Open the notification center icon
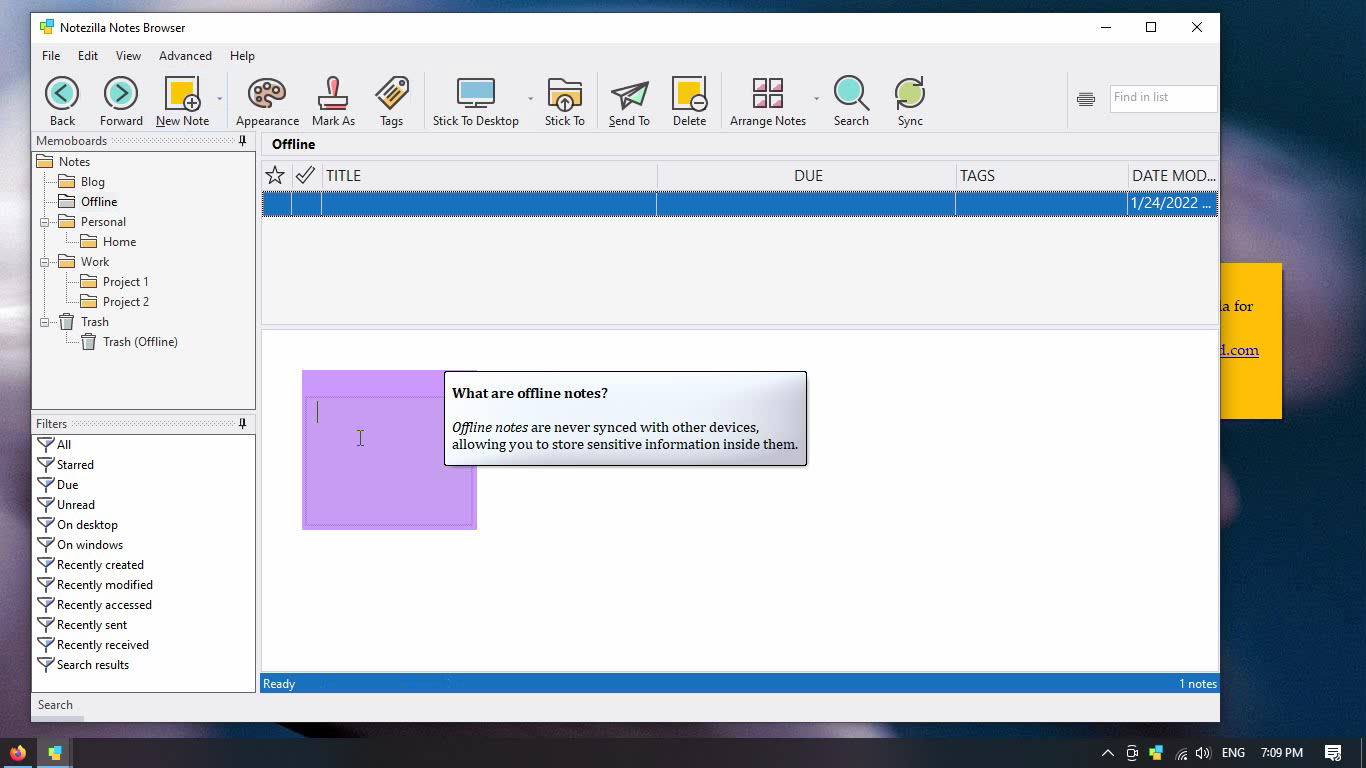This screenshot has height=768, width=1366. coord(1333,753)
